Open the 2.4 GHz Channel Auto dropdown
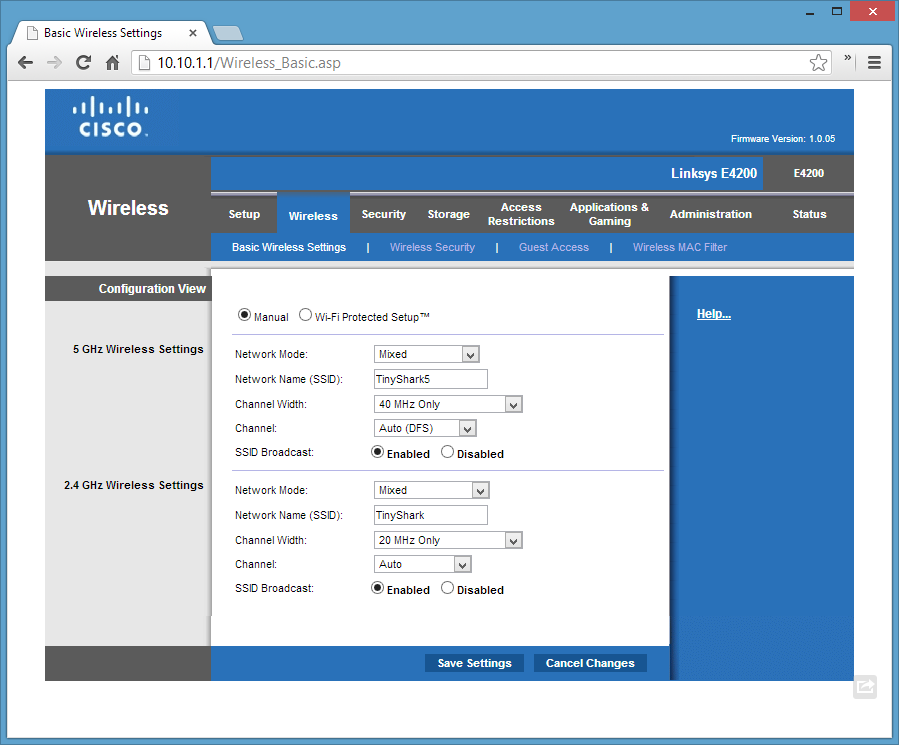899x745 pixels. [x=423, y=564]
